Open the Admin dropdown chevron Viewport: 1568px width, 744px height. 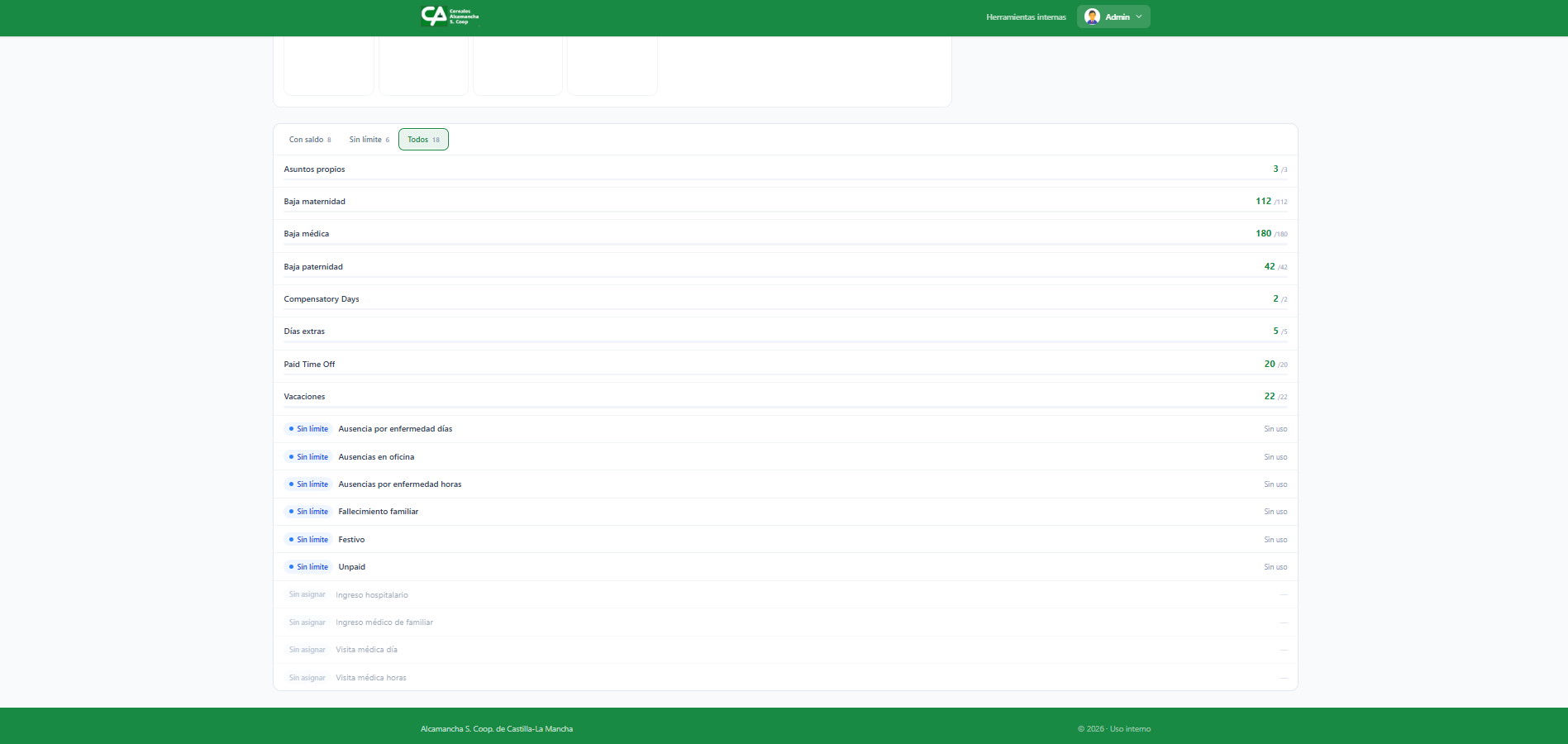1139,17
